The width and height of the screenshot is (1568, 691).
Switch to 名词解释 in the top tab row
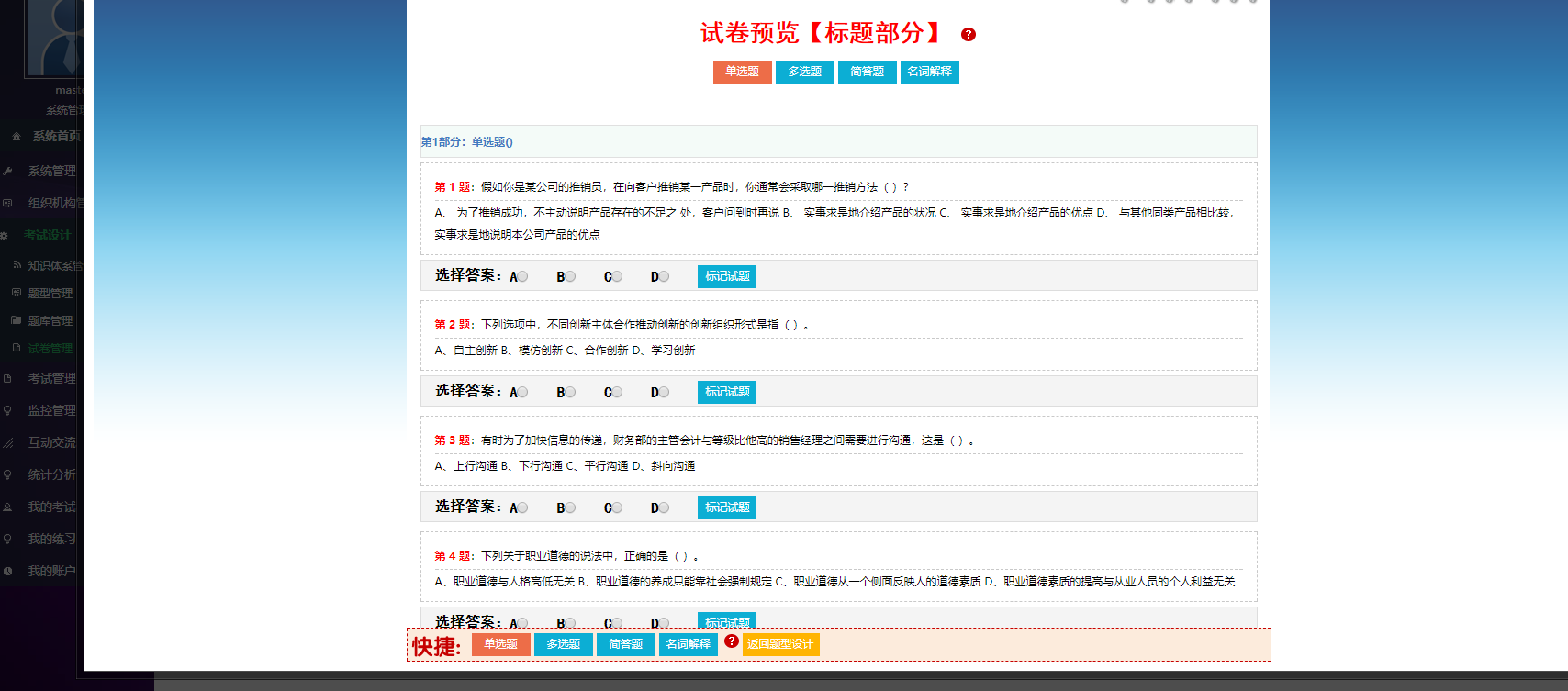929,72
